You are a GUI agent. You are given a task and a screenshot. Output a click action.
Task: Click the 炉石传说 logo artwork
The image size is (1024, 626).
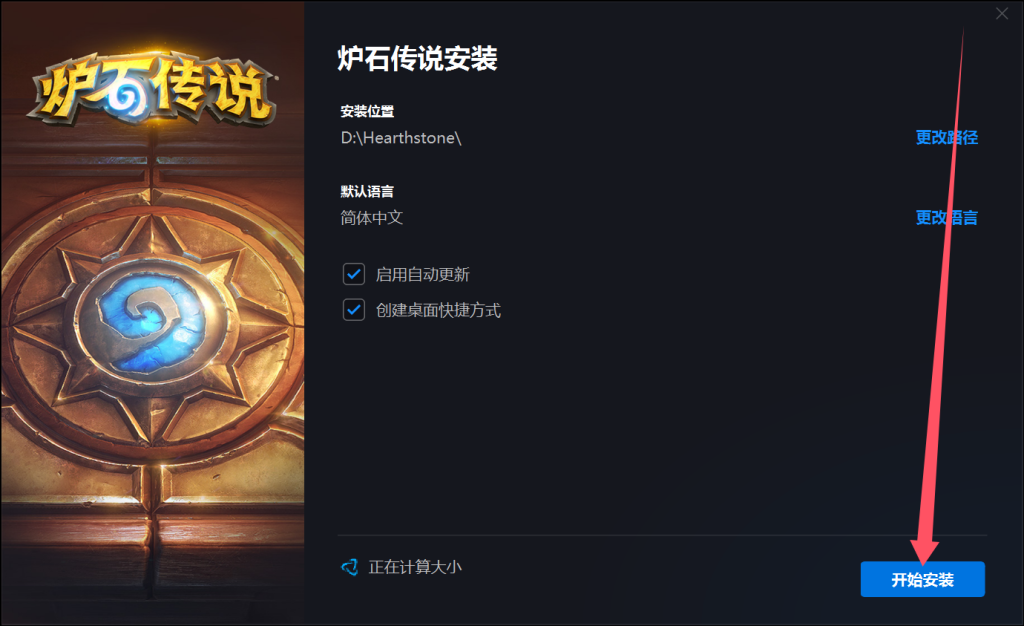coord(153,88)
